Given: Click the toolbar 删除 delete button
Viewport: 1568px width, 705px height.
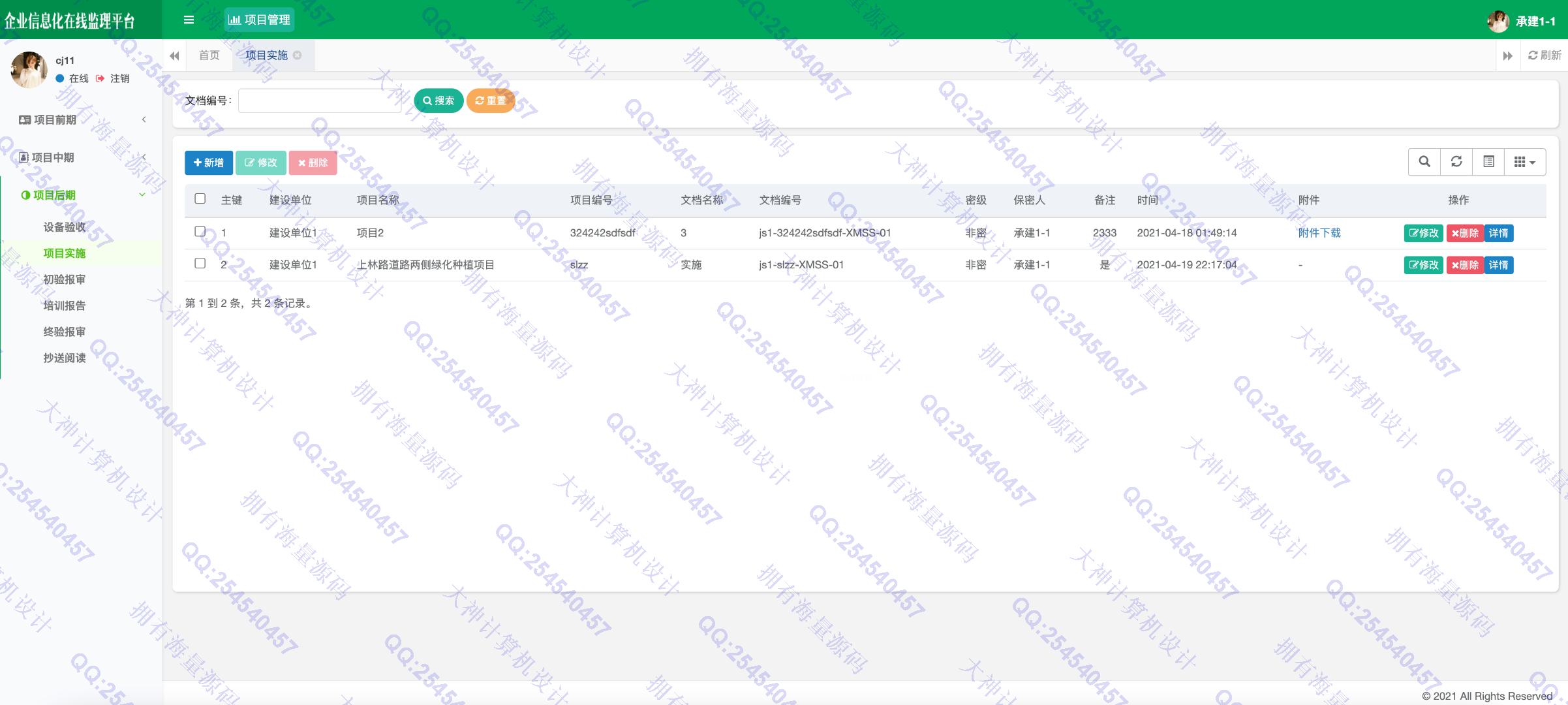Looking at the screenshot, I should coord(313,163).
